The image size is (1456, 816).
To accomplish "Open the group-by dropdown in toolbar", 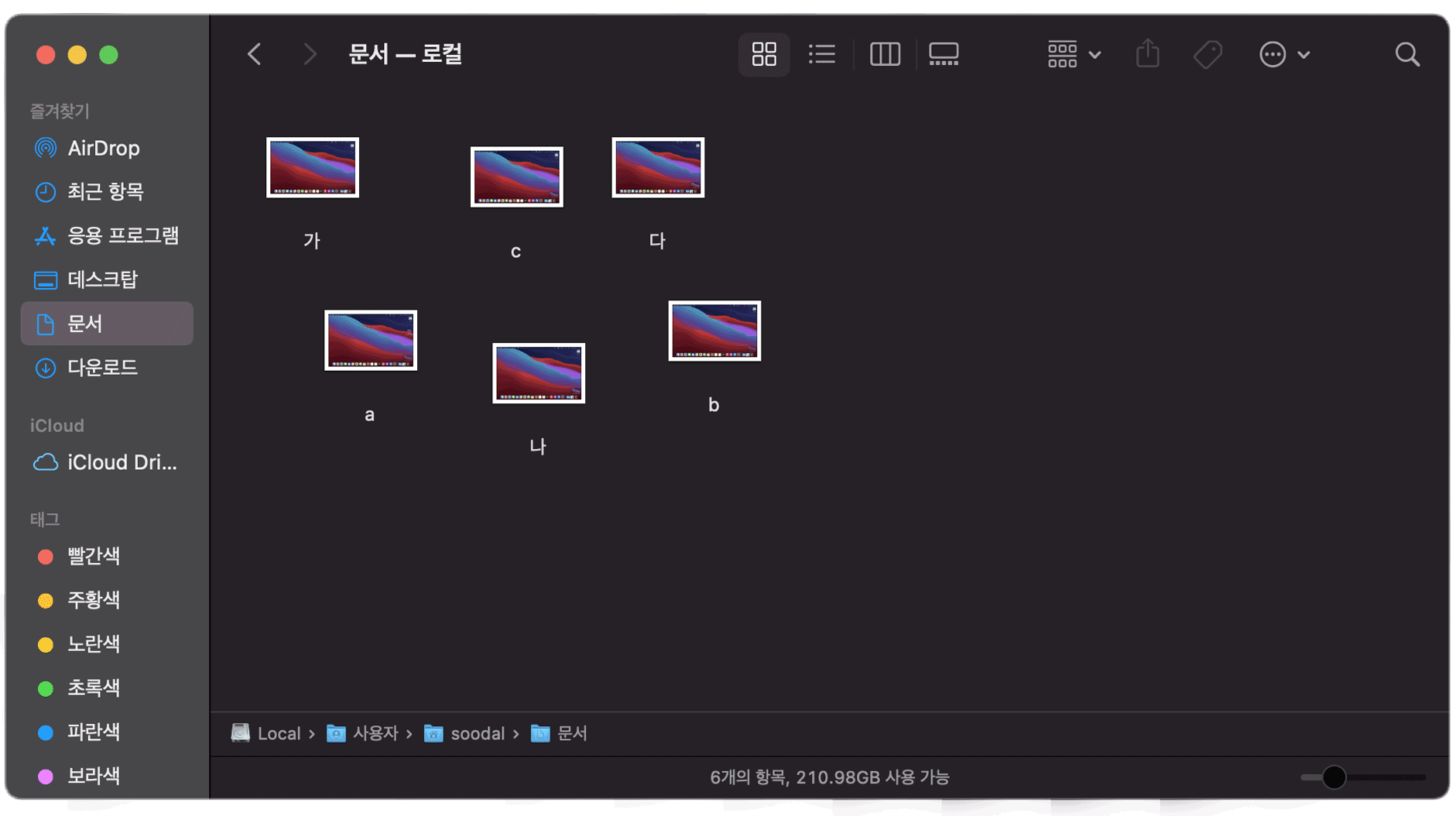I will coord(1074,54).
